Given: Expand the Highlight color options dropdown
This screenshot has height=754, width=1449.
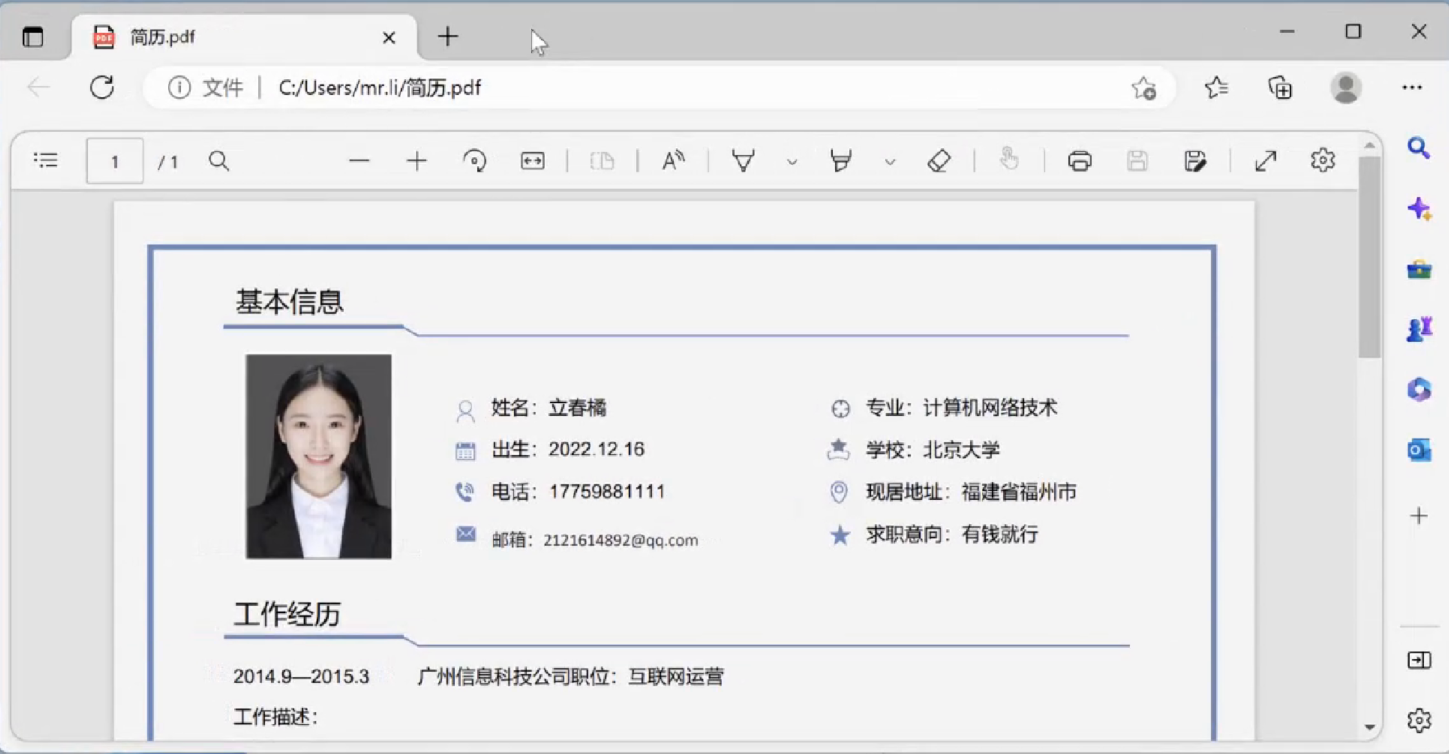Looking at the screenshot, I should point(890,162).
